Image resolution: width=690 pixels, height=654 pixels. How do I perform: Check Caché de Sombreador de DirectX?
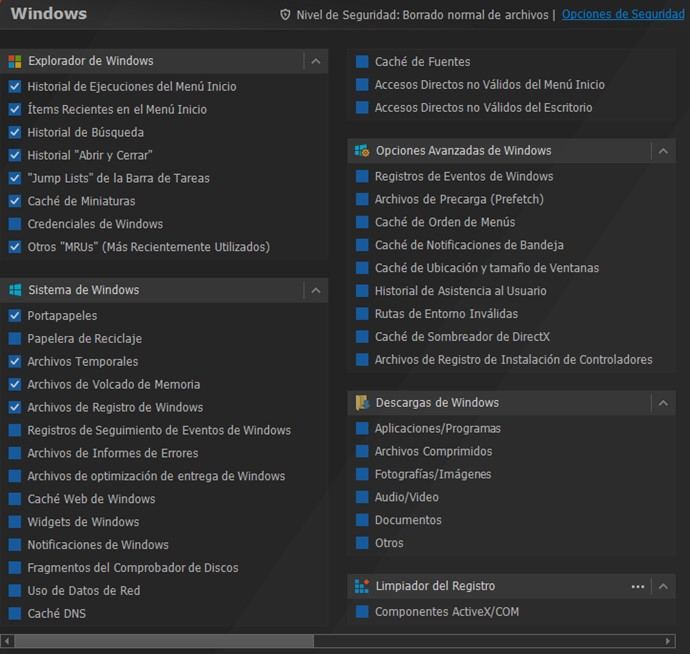pyautogui.click(x=362, y=337)
